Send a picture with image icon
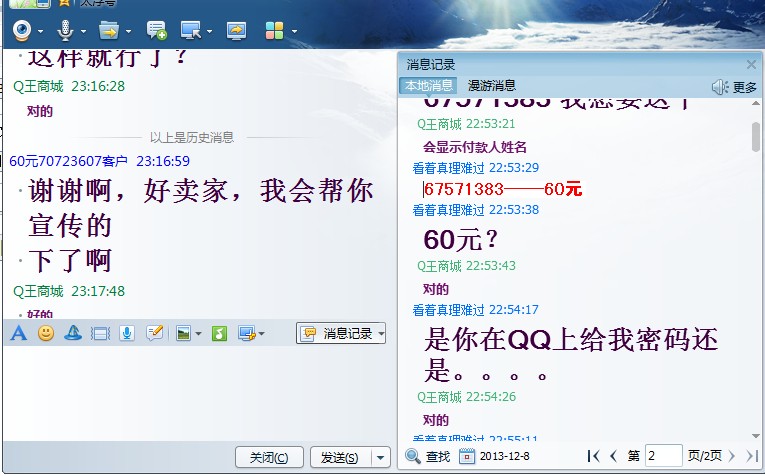 [x=183, y=334]
